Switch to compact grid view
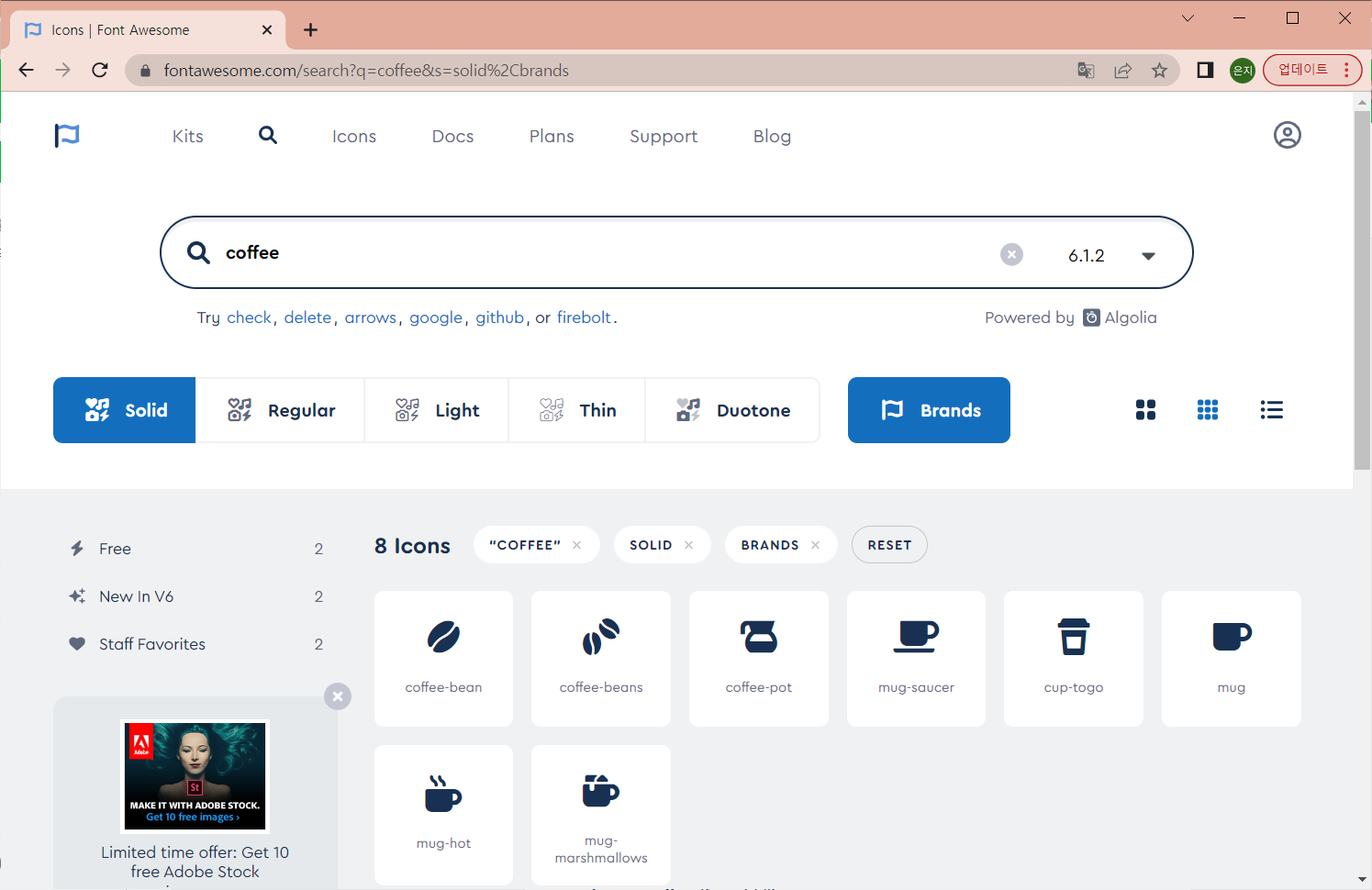1372x890 pixels. 1208,410
